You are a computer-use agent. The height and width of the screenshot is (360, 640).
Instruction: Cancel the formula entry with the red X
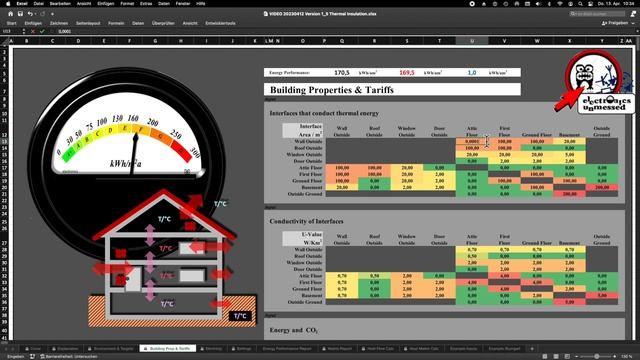(33, 31)
